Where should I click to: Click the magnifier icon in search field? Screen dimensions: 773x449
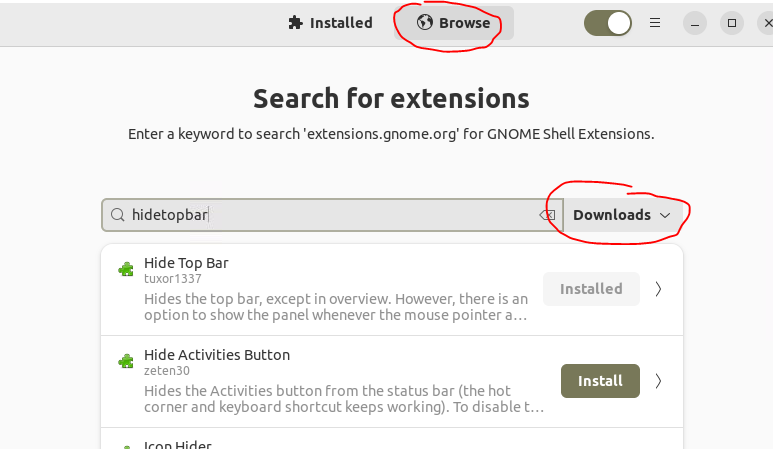coord(118,215)
